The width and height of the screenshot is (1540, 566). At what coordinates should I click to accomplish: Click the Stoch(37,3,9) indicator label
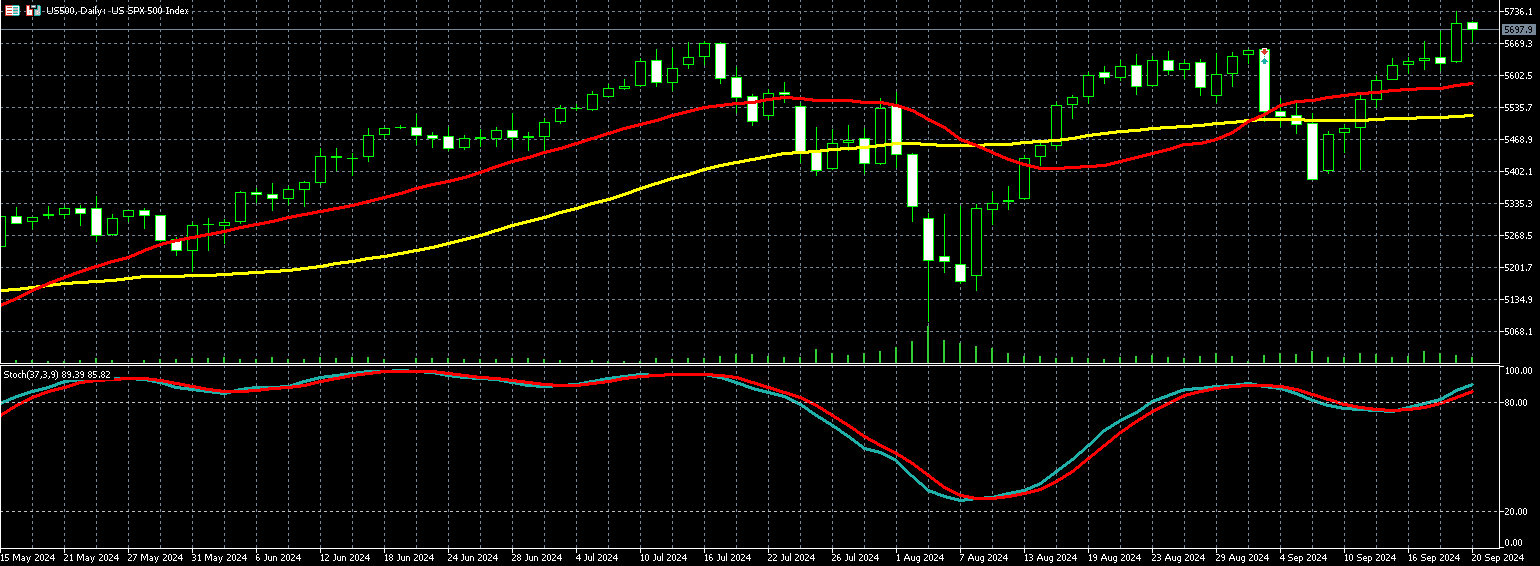tap(56, 374)
